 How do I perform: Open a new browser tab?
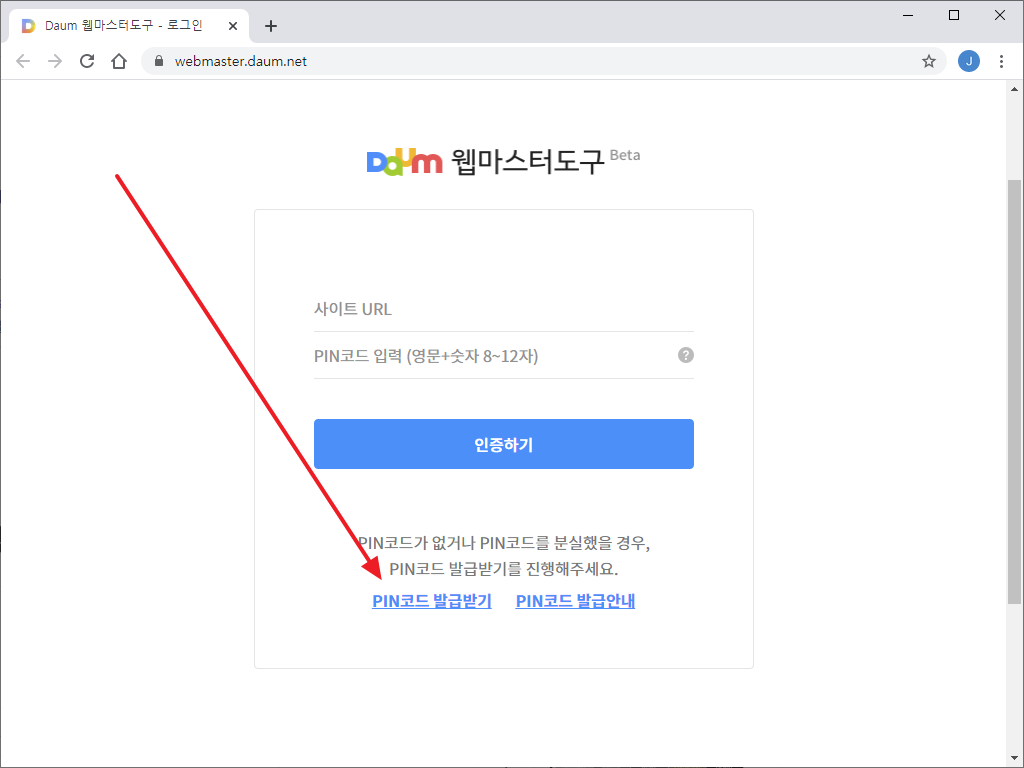click(x=271, y=26)
